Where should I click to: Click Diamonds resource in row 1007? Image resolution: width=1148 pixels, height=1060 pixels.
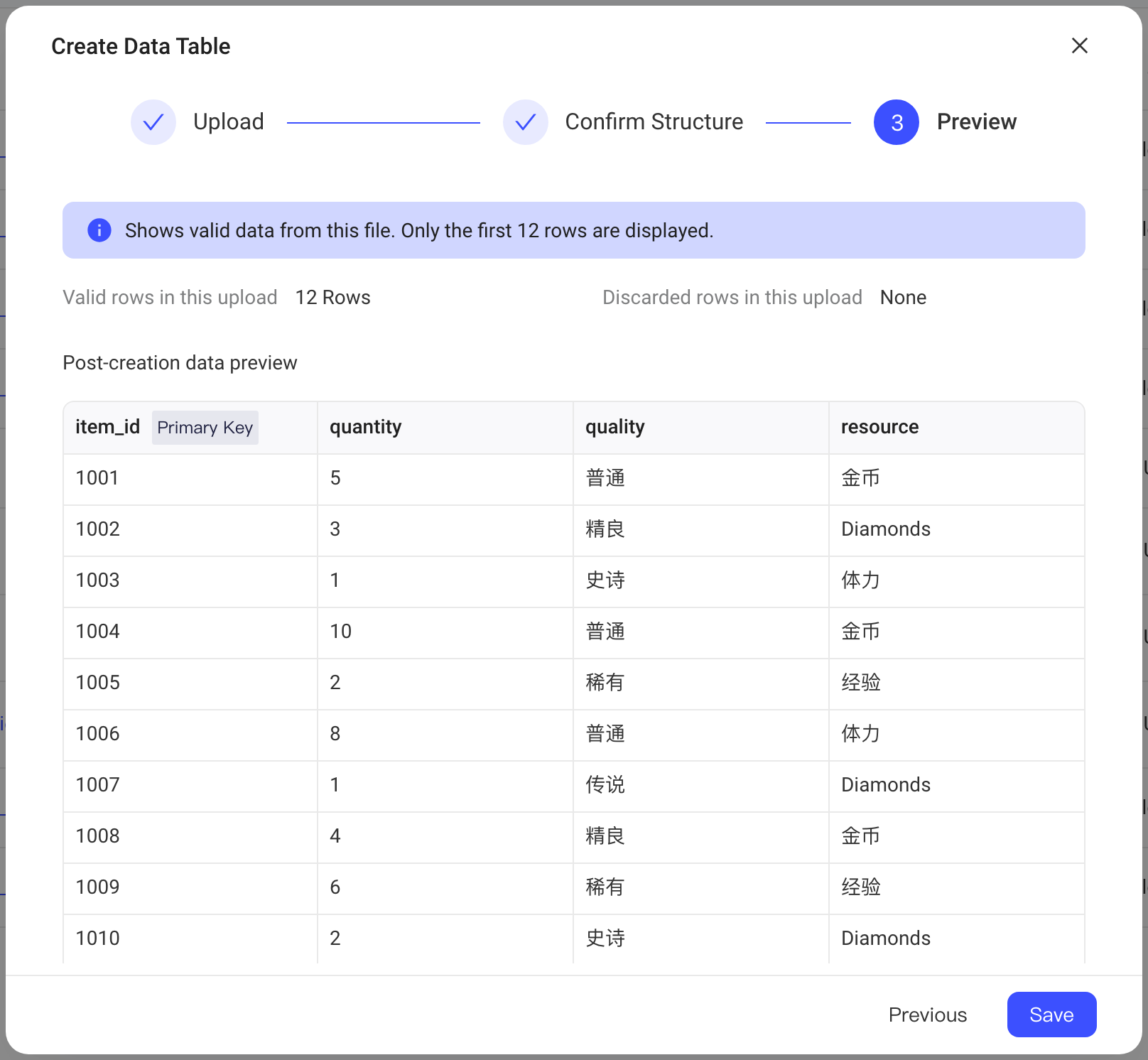tap(957, 786)
